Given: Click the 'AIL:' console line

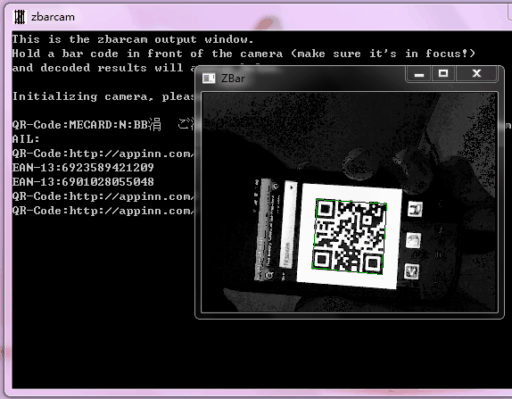Looking at the screenshot, I should click(x=26, y=139).
